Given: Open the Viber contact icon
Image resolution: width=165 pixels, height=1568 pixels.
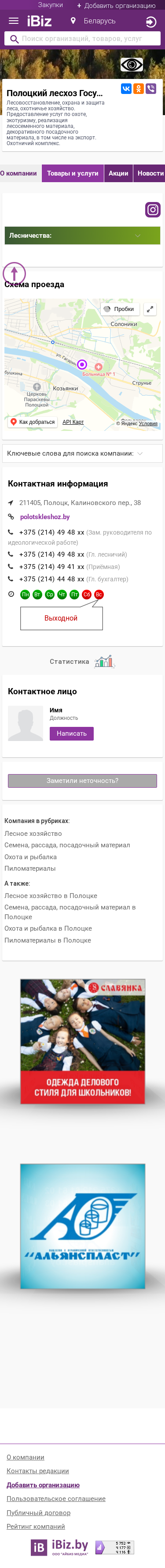Looking at the screenshot, I should click(150, 89).
